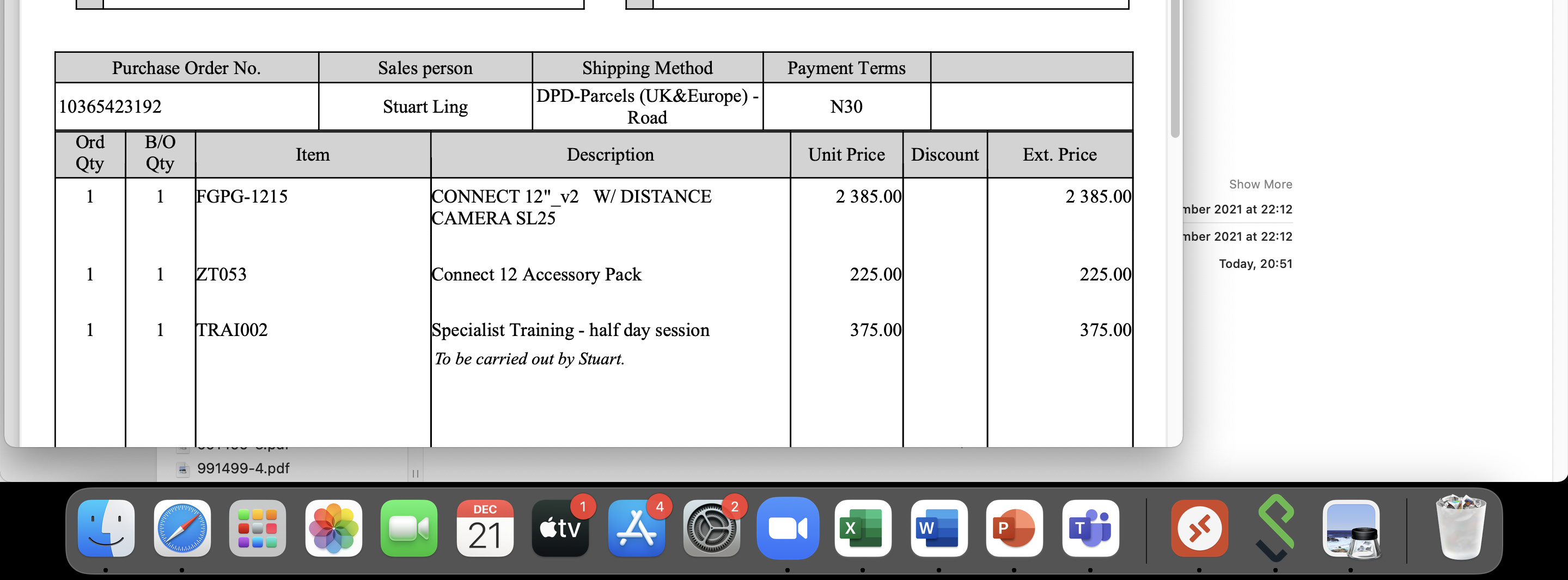Click unit price 225.00
The image size is (1568, 580).
tap(875, 274)
